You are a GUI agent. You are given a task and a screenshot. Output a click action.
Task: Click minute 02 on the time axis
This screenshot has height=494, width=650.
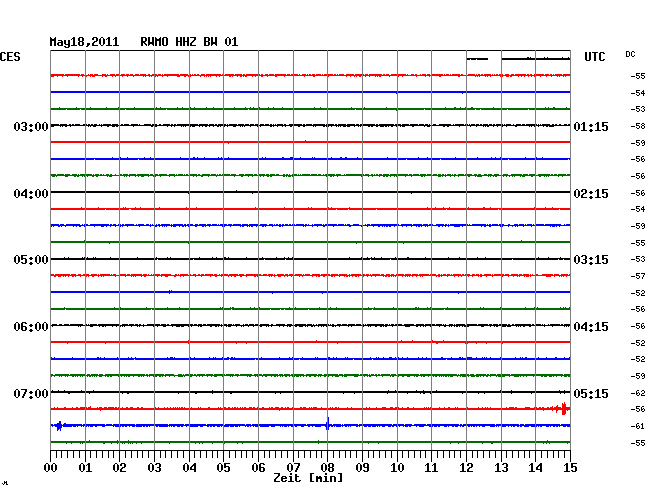click(119, 468)
